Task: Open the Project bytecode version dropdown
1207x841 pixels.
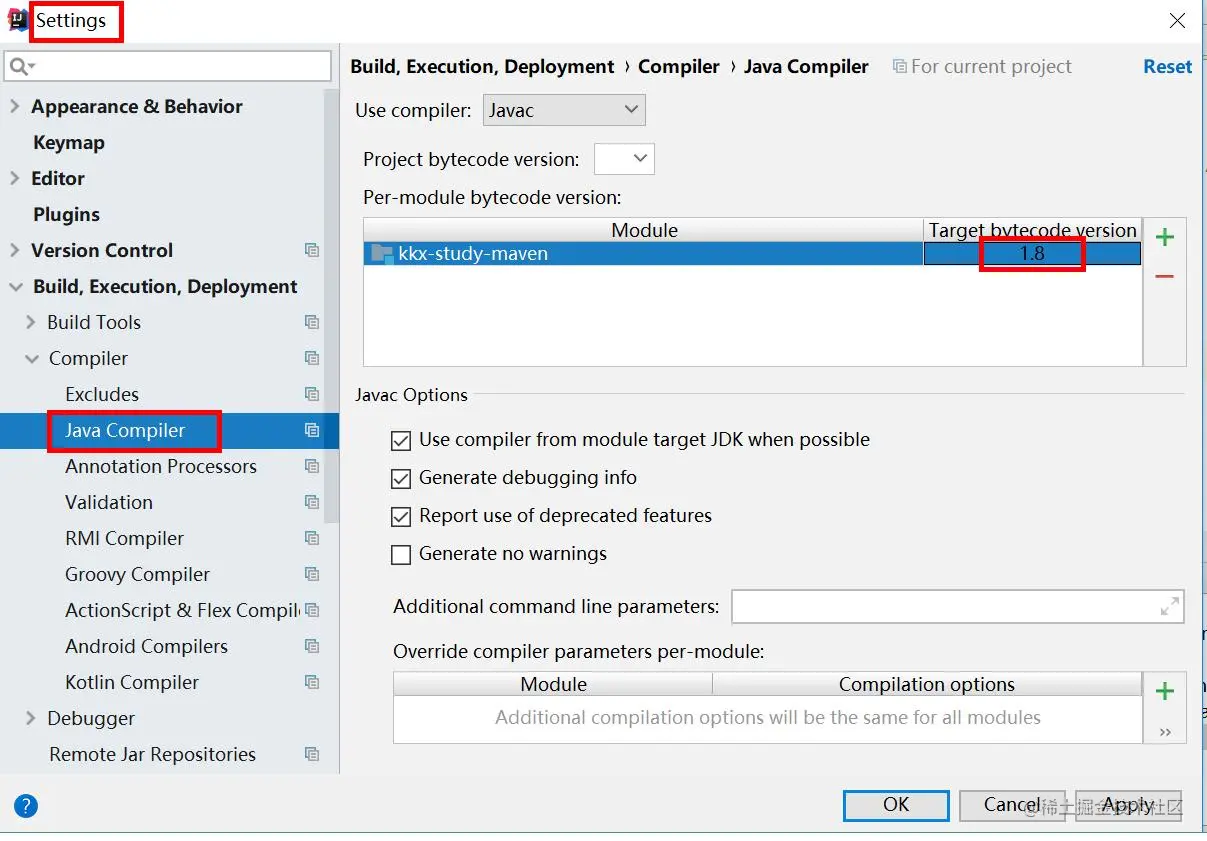Action: point(625,159)
